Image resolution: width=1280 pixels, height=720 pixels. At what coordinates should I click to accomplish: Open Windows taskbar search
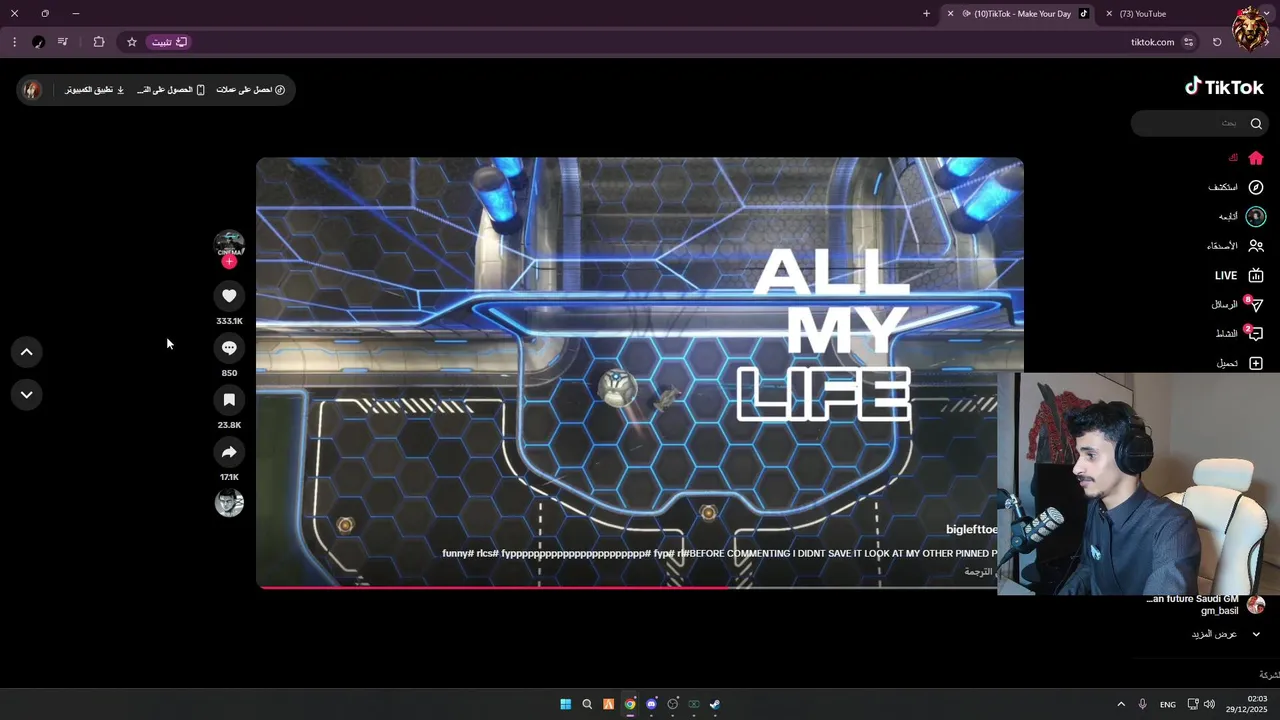coord(587,704)
